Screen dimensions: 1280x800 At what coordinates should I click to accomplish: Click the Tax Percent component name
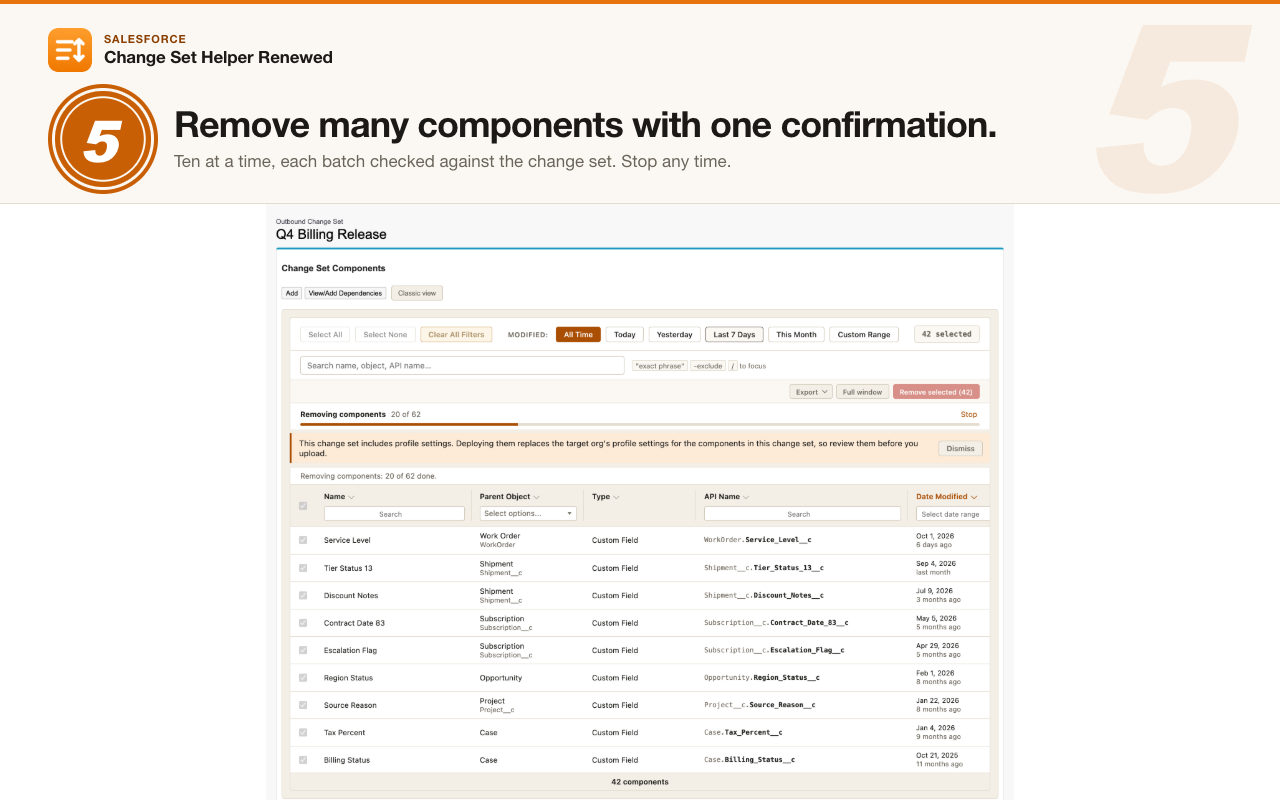[345, 733]
